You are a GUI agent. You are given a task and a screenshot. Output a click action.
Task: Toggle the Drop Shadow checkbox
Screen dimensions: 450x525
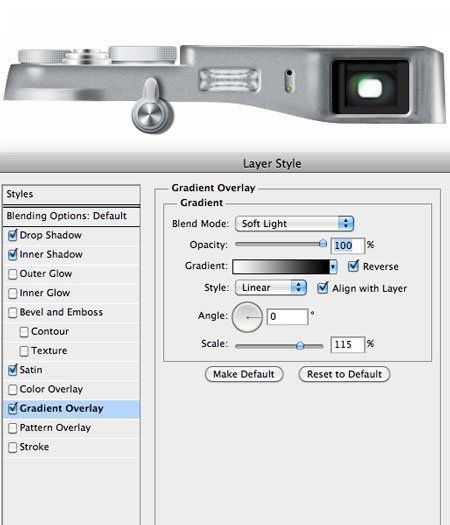13,235
